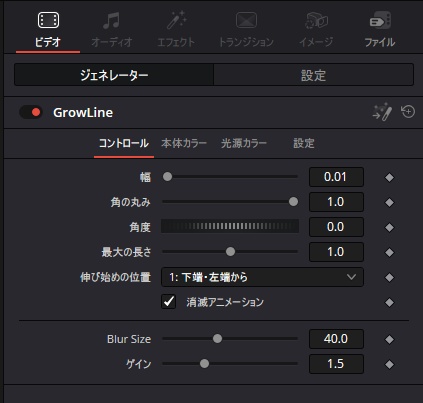
Task: Click the 幅 value field 0.01
Action: pos(336,177)
